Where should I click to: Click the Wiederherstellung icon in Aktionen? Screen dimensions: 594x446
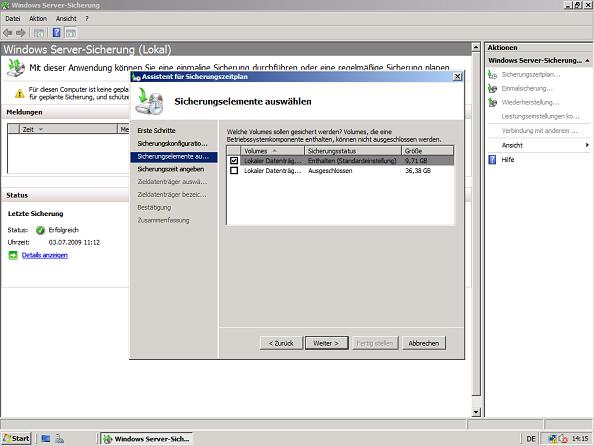click(x=492, y=102)
